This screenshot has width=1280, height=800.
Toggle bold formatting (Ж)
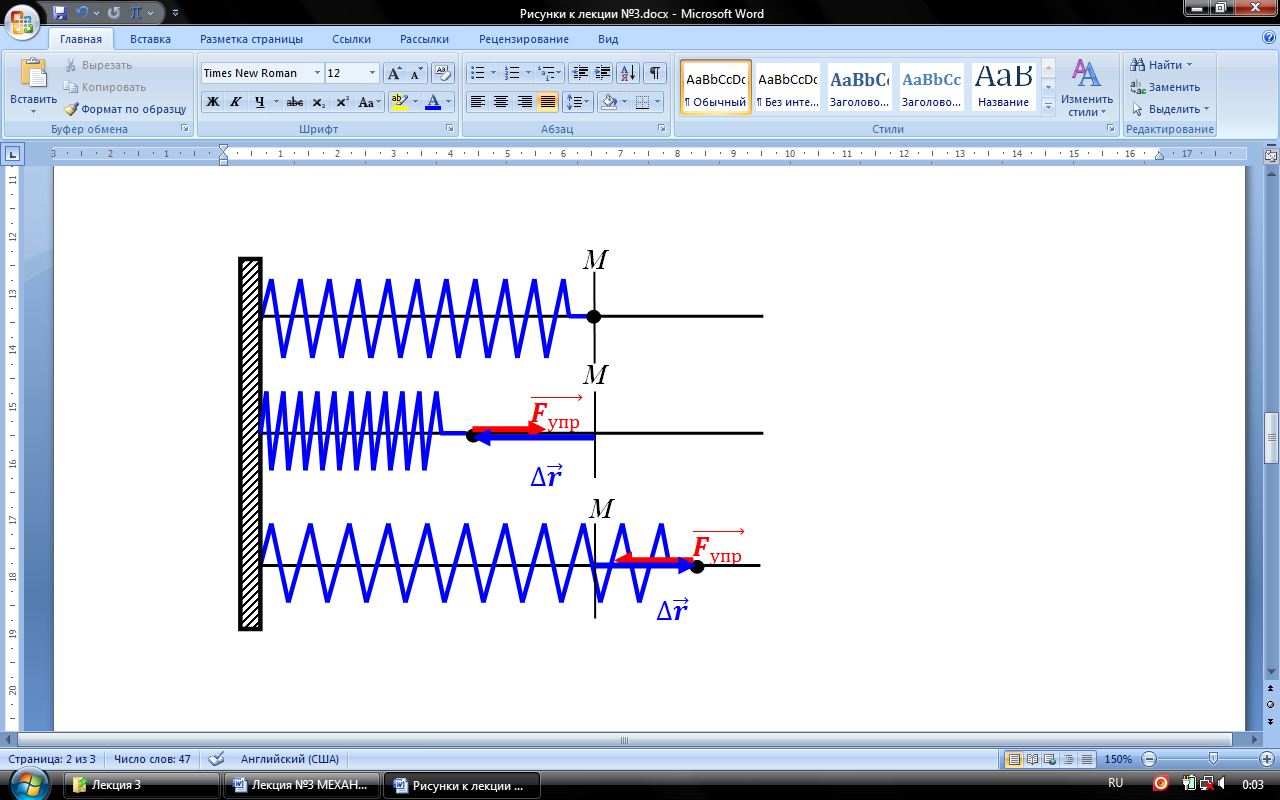tap(212, 102)
